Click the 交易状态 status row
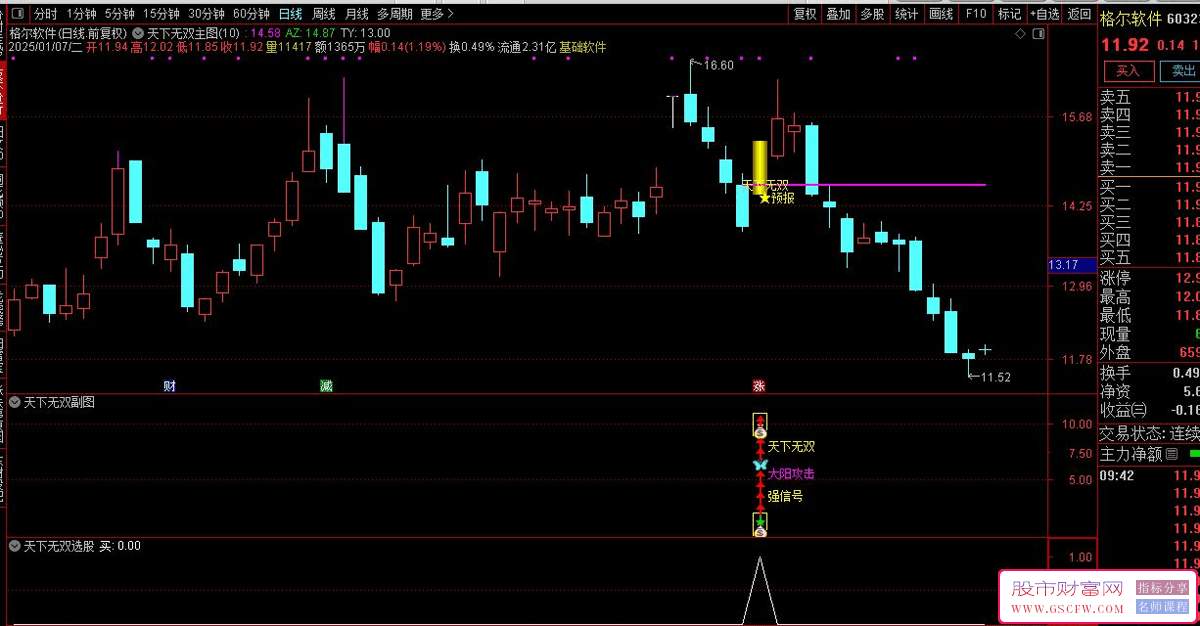 click(x=1149, y=434)
